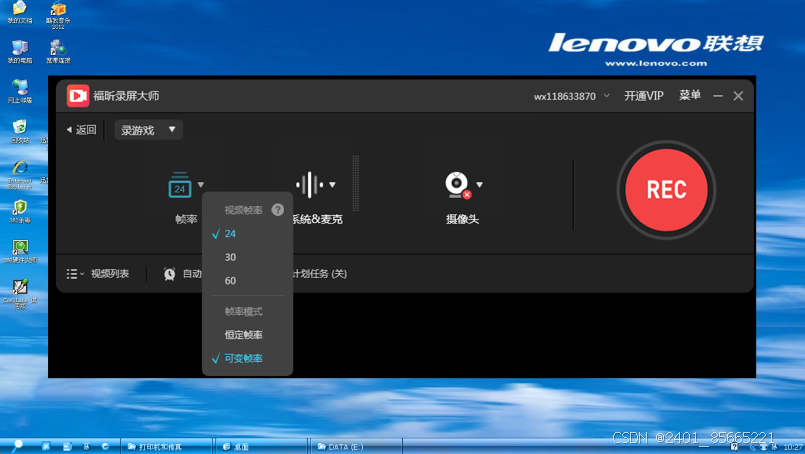Click the question mark help icon beside 视频帧率
805x454 pixels.
(278, 210)
